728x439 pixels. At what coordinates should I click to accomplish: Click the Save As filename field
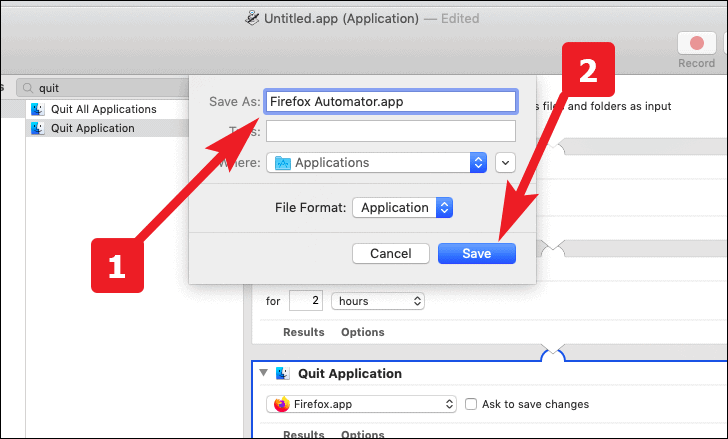(390, 102)
